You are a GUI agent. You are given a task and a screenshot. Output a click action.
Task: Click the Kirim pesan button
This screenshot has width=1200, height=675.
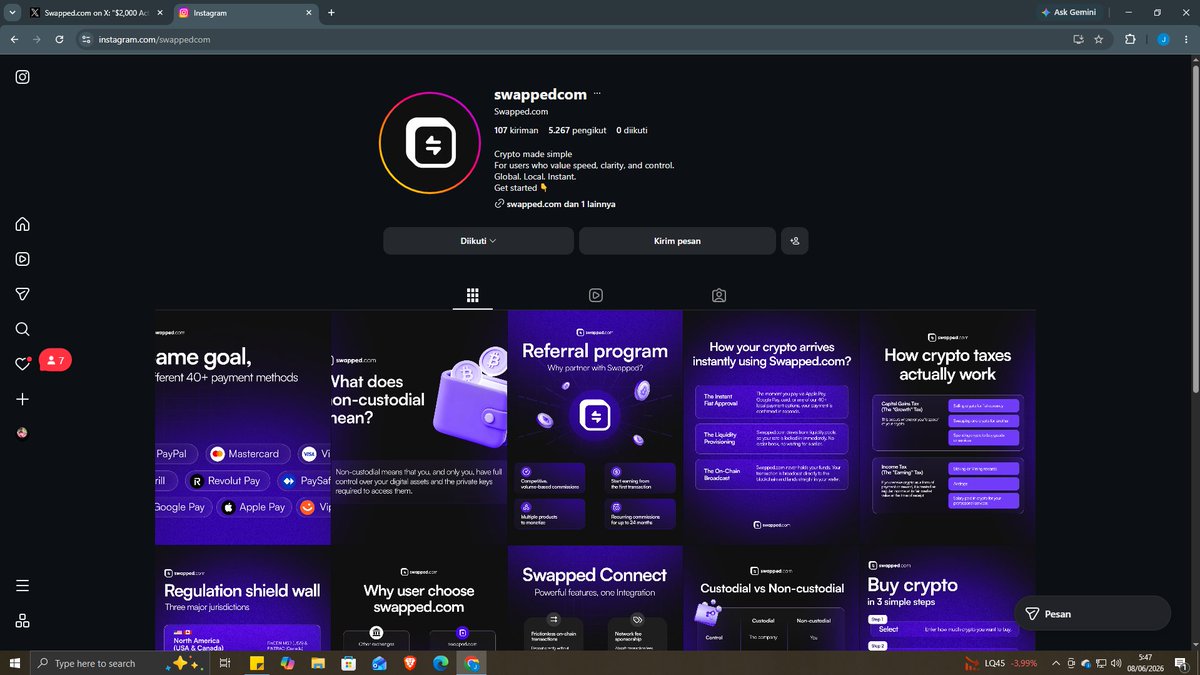point(677,241)
